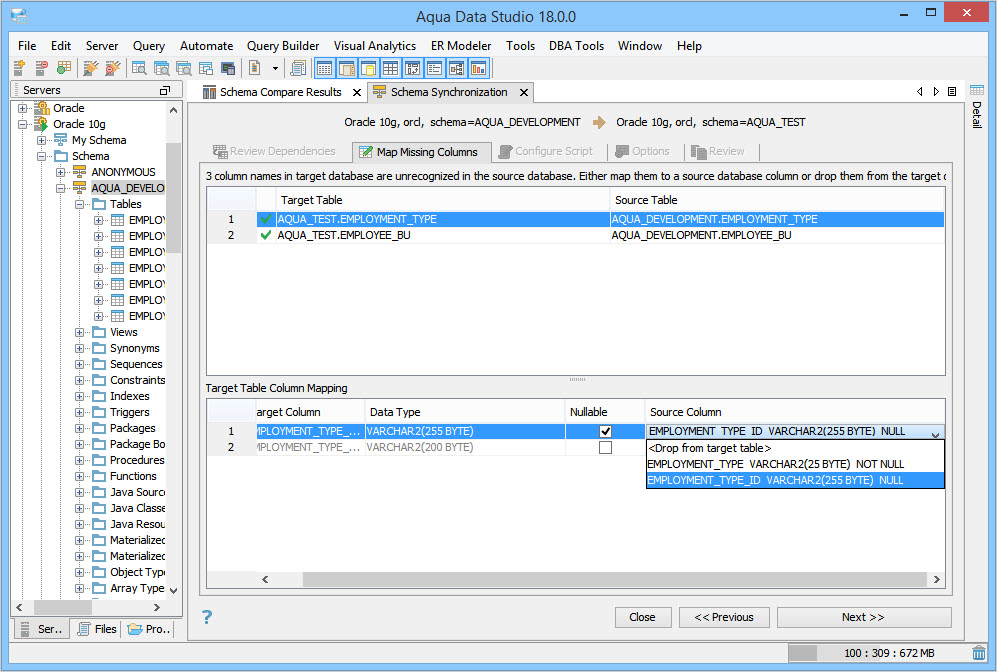
Task: Expand the ANONYMOUS schema node
Action: click(61, 172)
